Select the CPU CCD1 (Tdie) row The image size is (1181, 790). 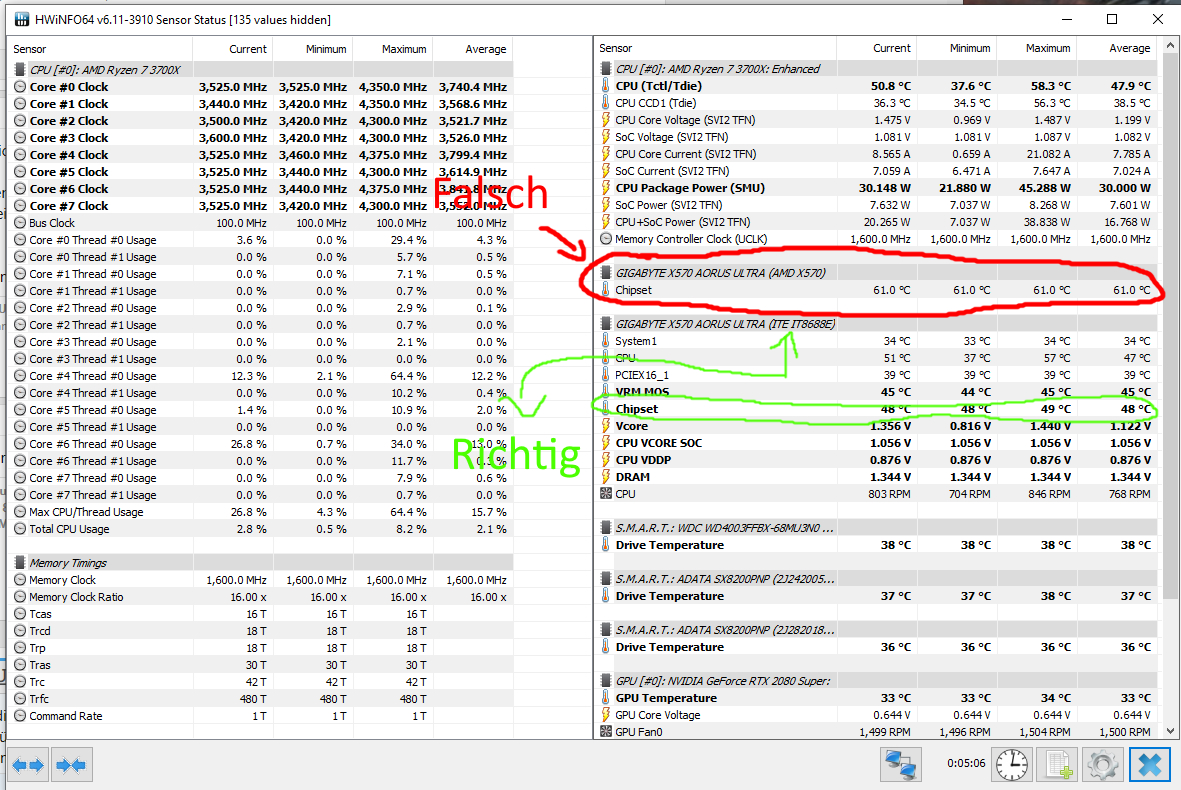pos(876,103)
